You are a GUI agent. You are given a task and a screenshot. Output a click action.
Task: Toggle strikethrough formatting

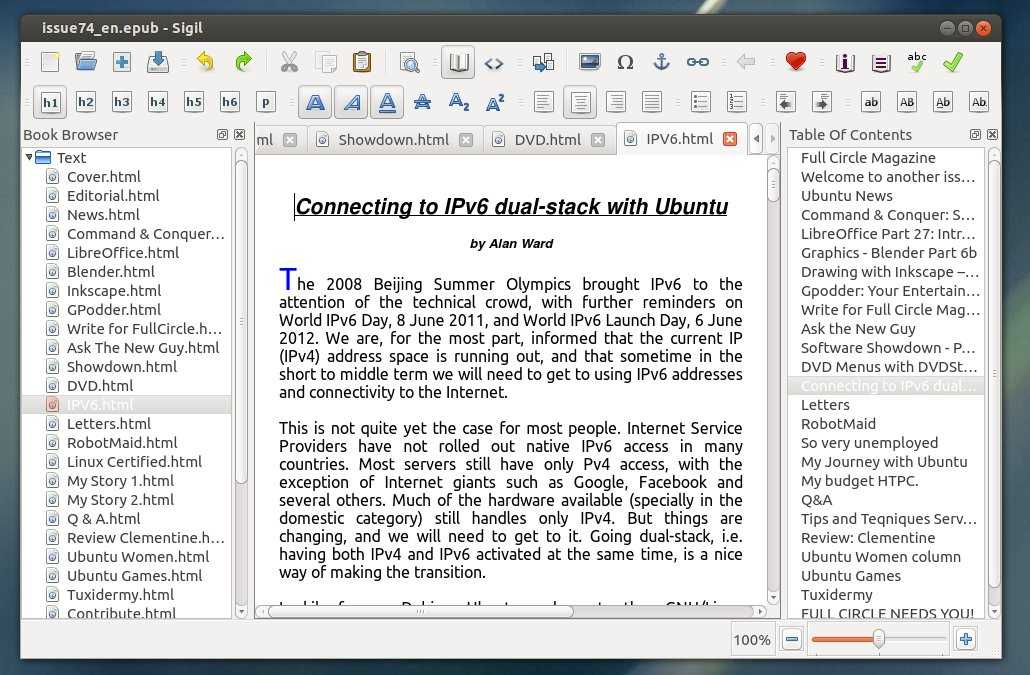pyautogui.click(x=422, y=102)
